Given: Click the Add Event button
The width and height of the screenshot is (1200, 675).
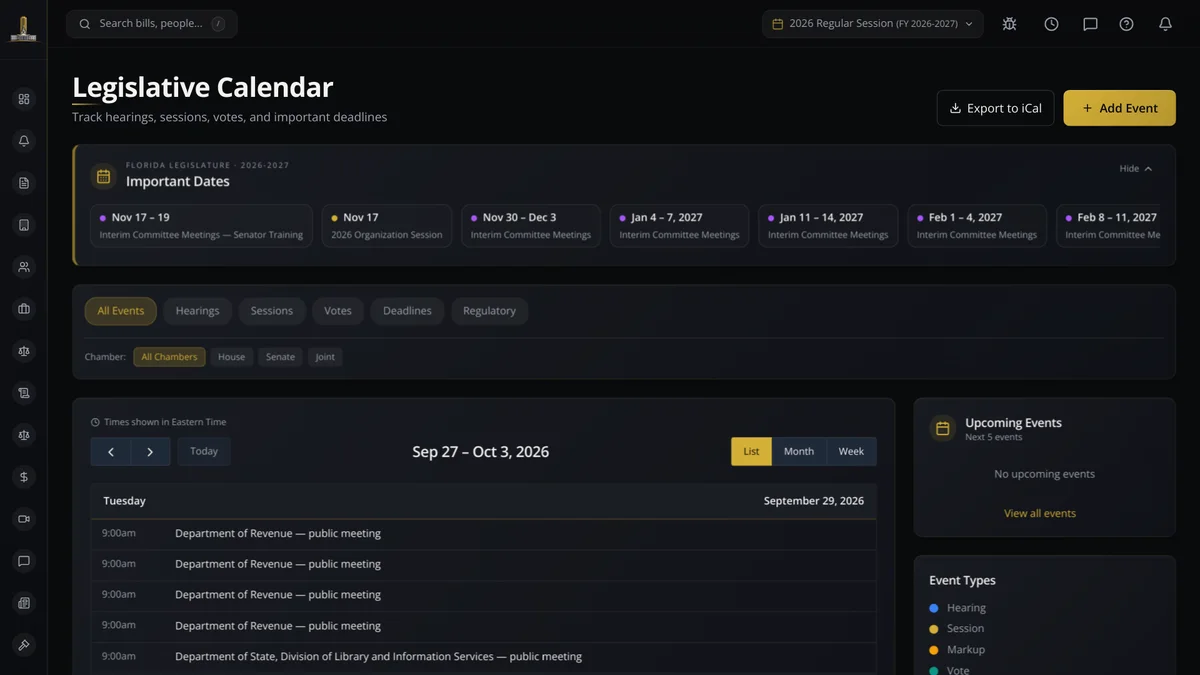Looking at the screenshot, I should tap(1119, 108).
